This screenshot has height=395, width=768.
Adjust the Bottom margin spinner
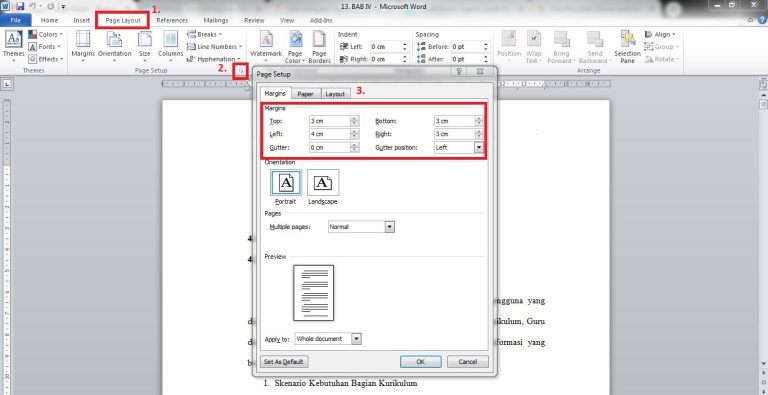[x=480, y=121]
